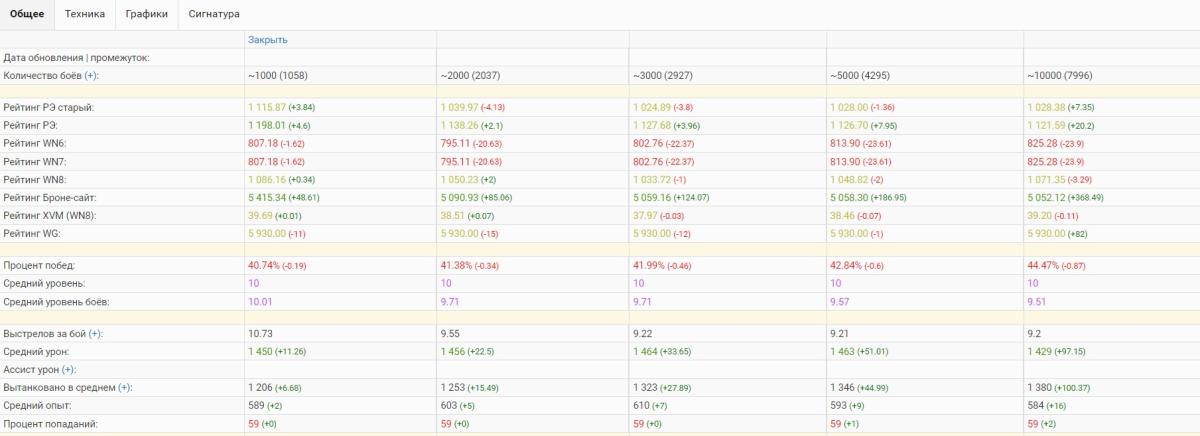Screen dimensions: 1200x436
Task: Click the value 5 090.93 (+85.06)
Action: click(478, 198)
